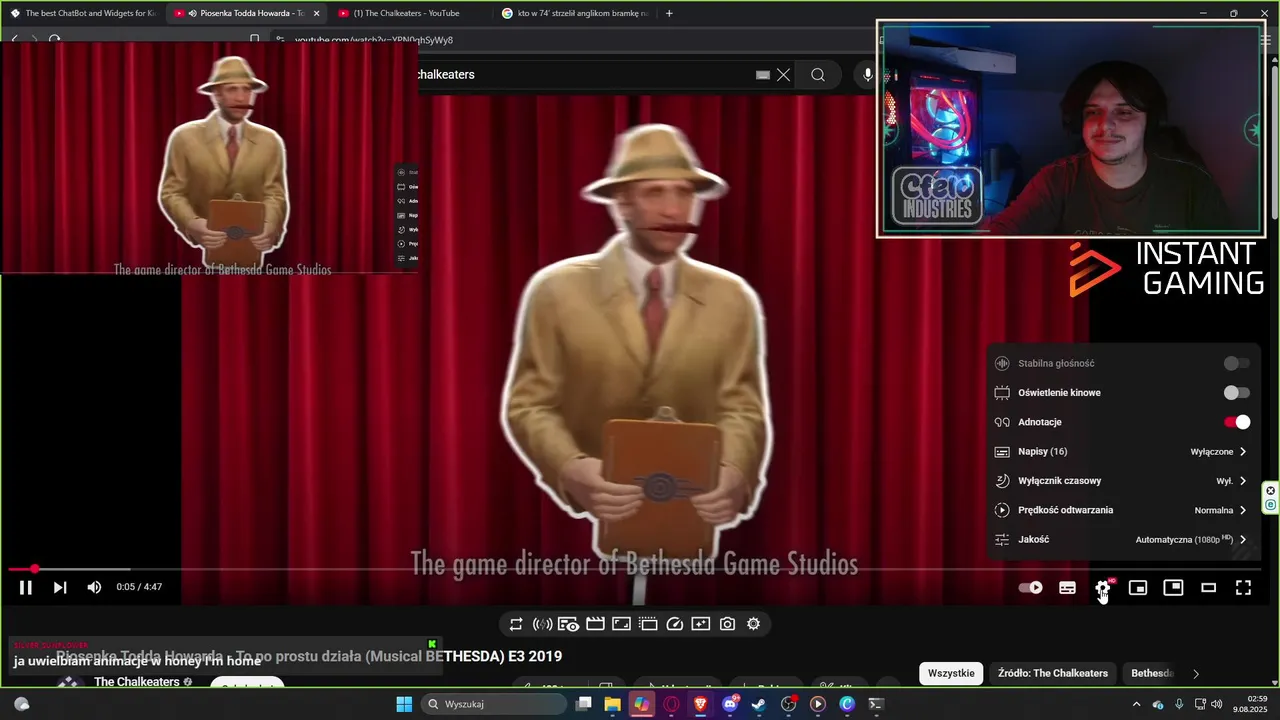Click the speedometer icon in extension toolbar
The image size is (1280, 720).
674,624
